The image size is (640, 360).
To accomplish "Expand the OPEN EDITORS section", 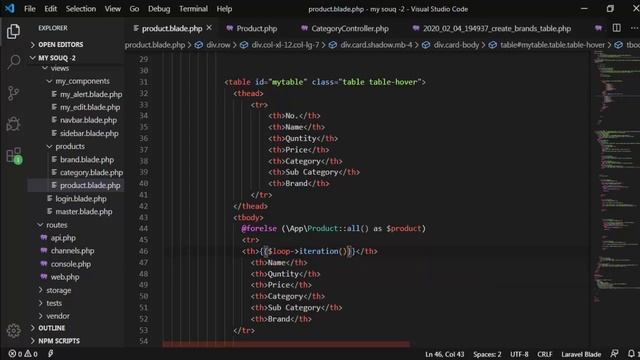I will 60,44.
